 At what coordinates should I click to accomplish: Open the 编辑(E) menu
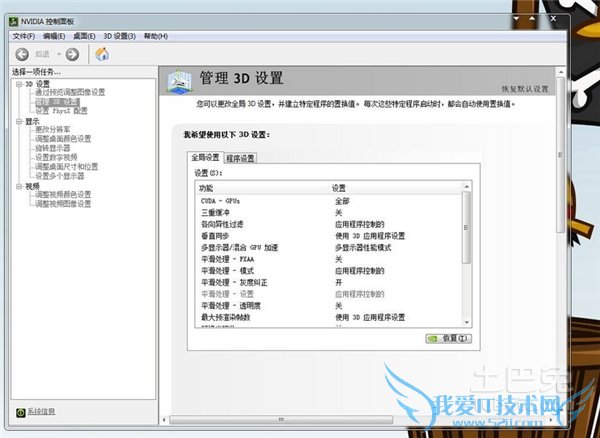[54, 36]
